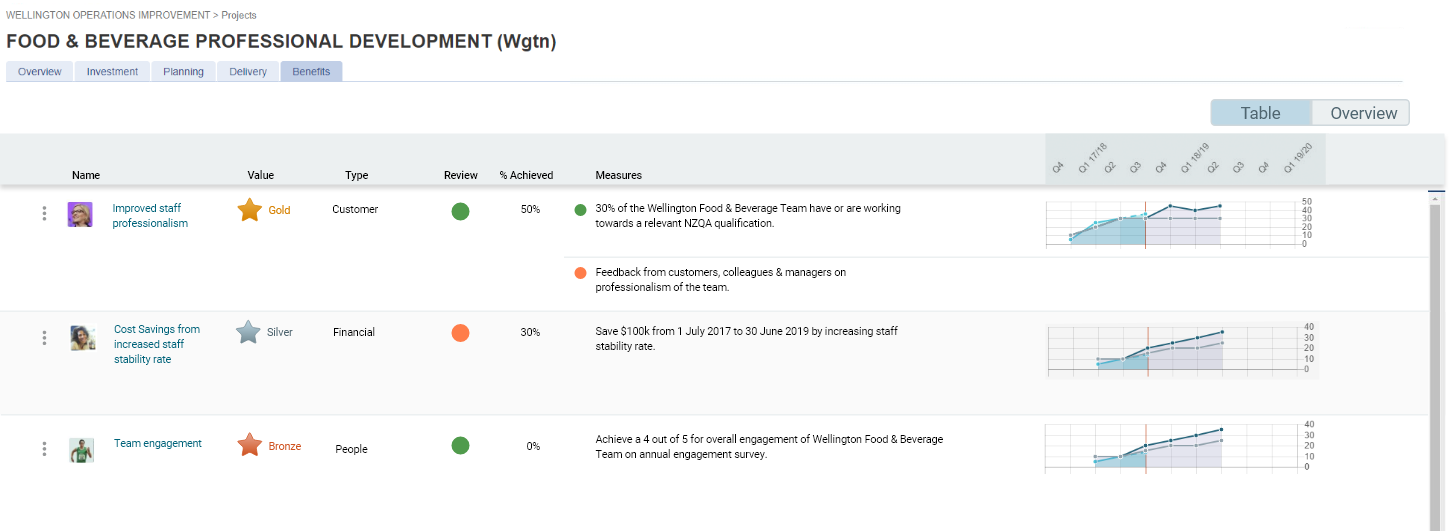Open the Investment tab
The height and width of the screenshot is (531, 1451).
(112, 72)
